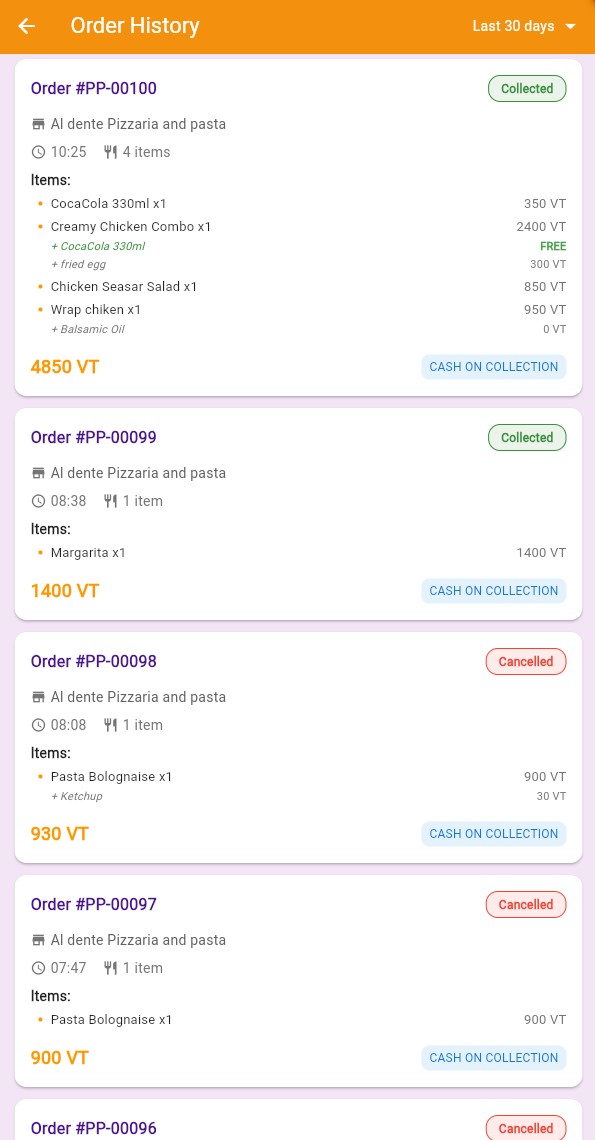Click the clock icon showing 07:47

38,968
